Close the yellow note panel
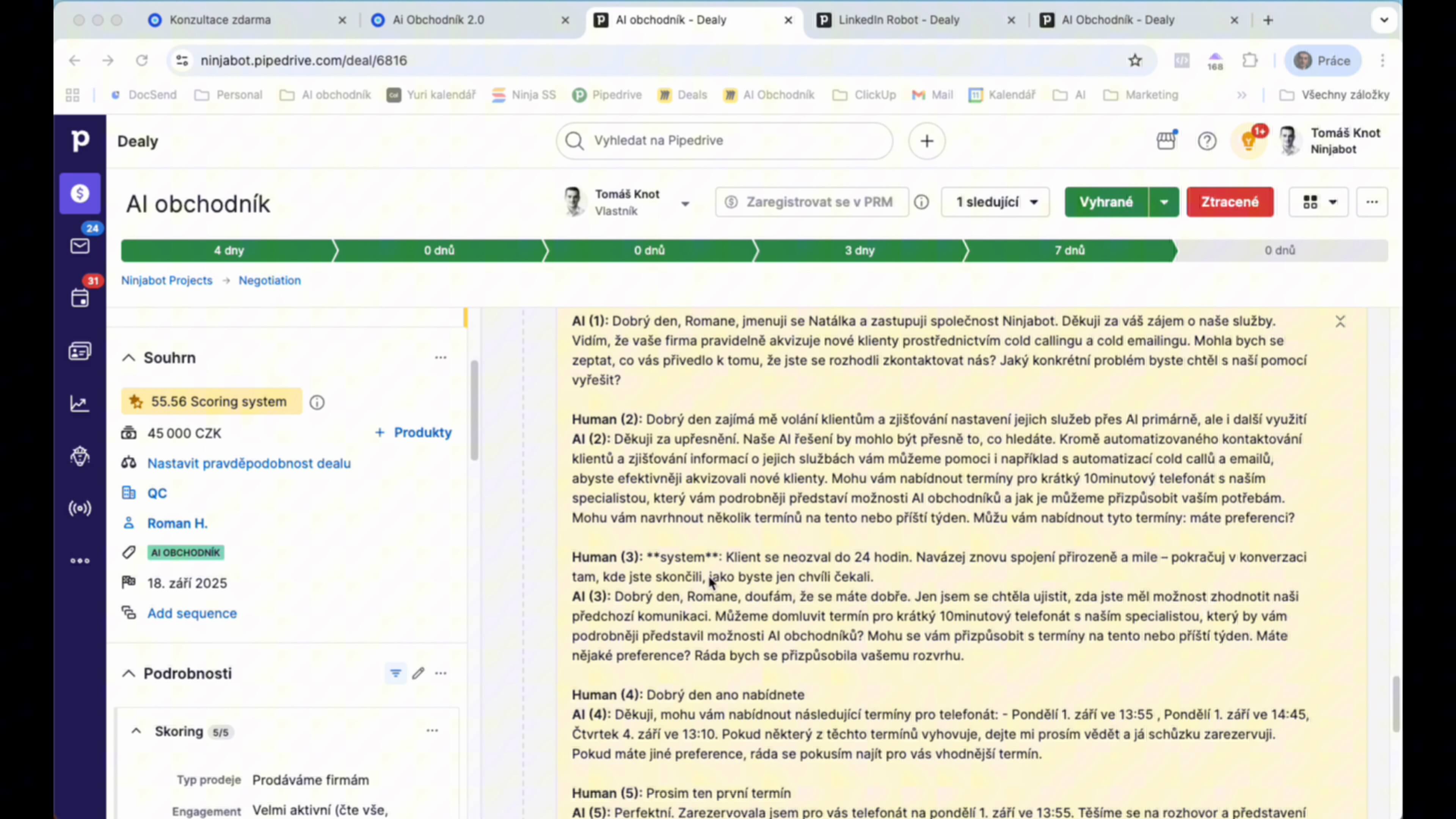Viewport: 1456px width, 819px height. click(x=1340, y=322)
